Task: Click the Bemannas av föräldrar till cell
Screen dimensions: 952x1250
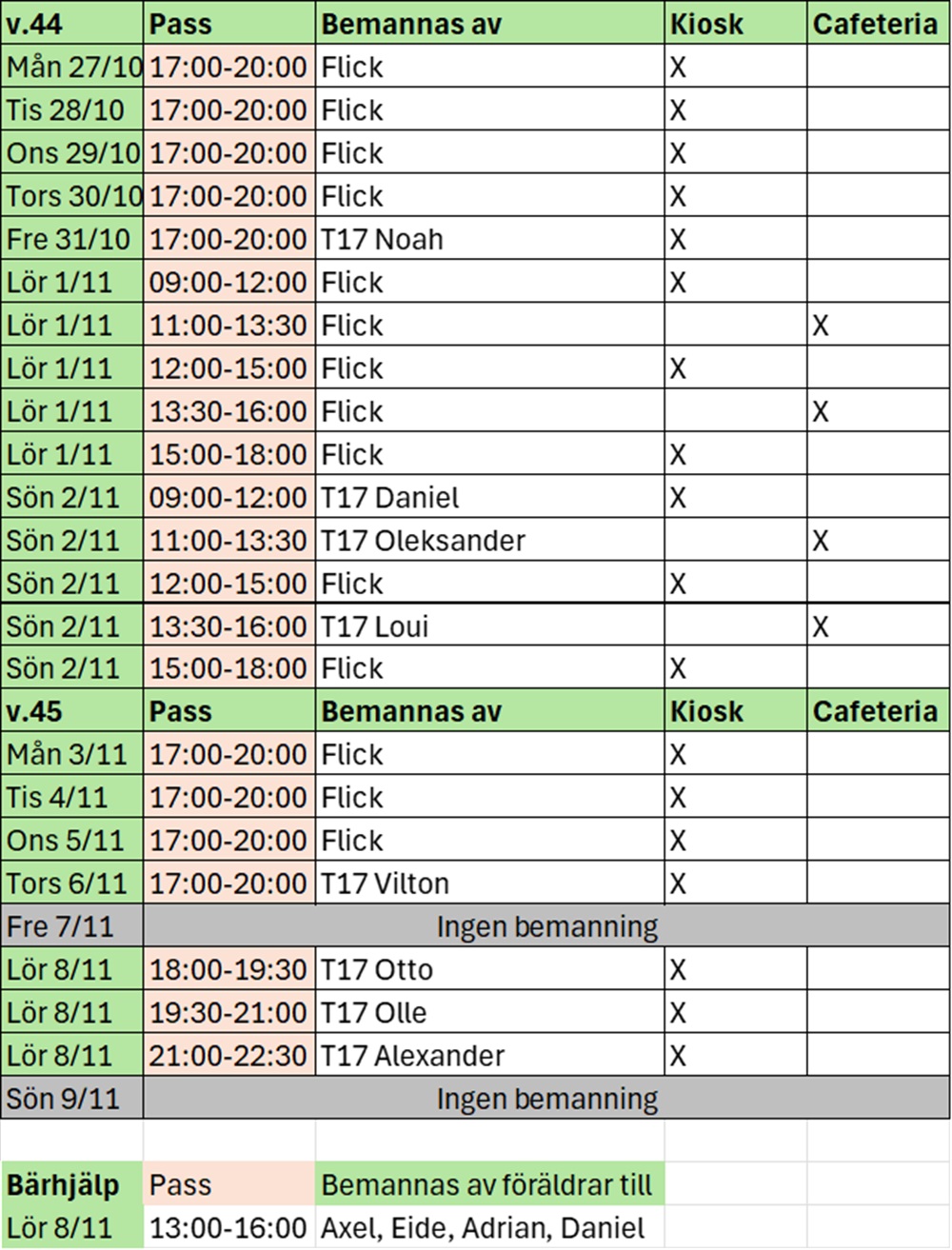Action: click(x=489, y=1185)
